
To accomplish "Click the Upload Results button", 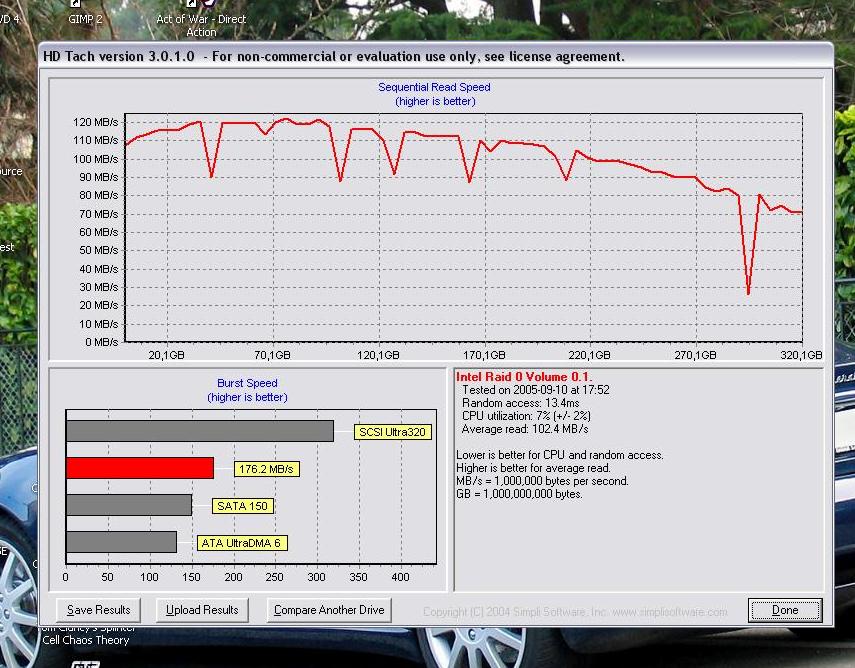I will 202,610.
